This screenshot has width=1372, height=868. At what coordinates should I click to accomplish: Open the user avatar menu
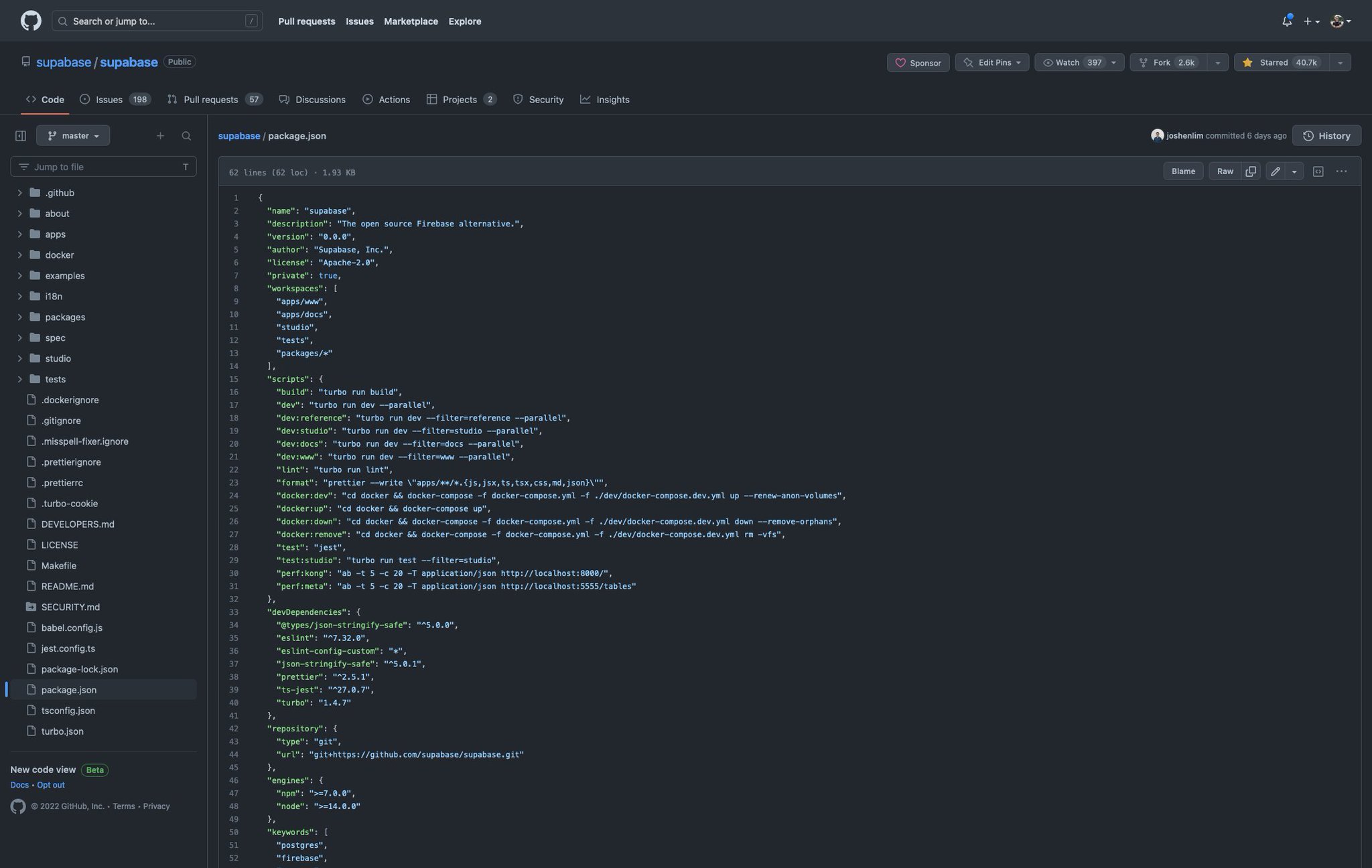(1341, 21)
